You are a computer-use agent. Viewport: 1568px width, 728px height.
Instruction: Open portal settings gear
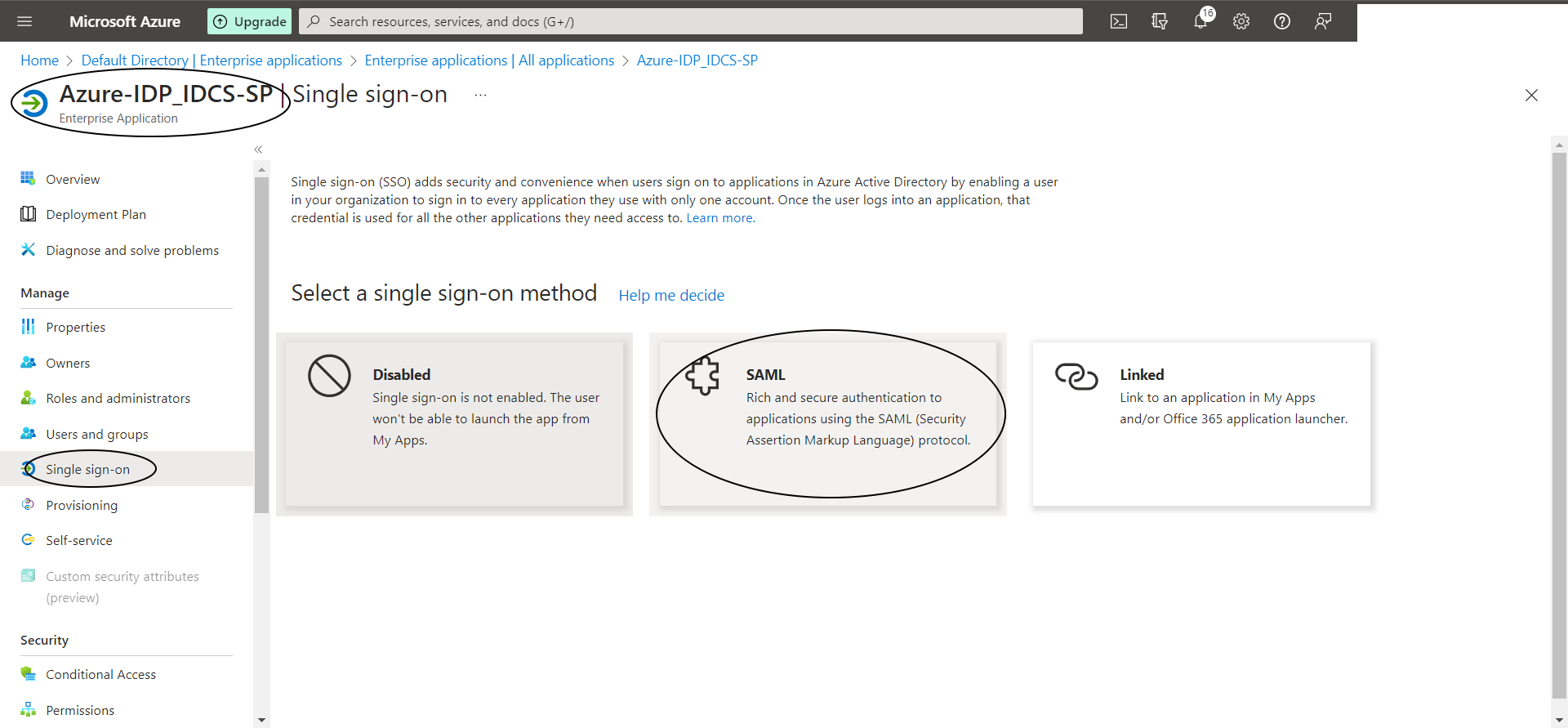[1241, 21]
